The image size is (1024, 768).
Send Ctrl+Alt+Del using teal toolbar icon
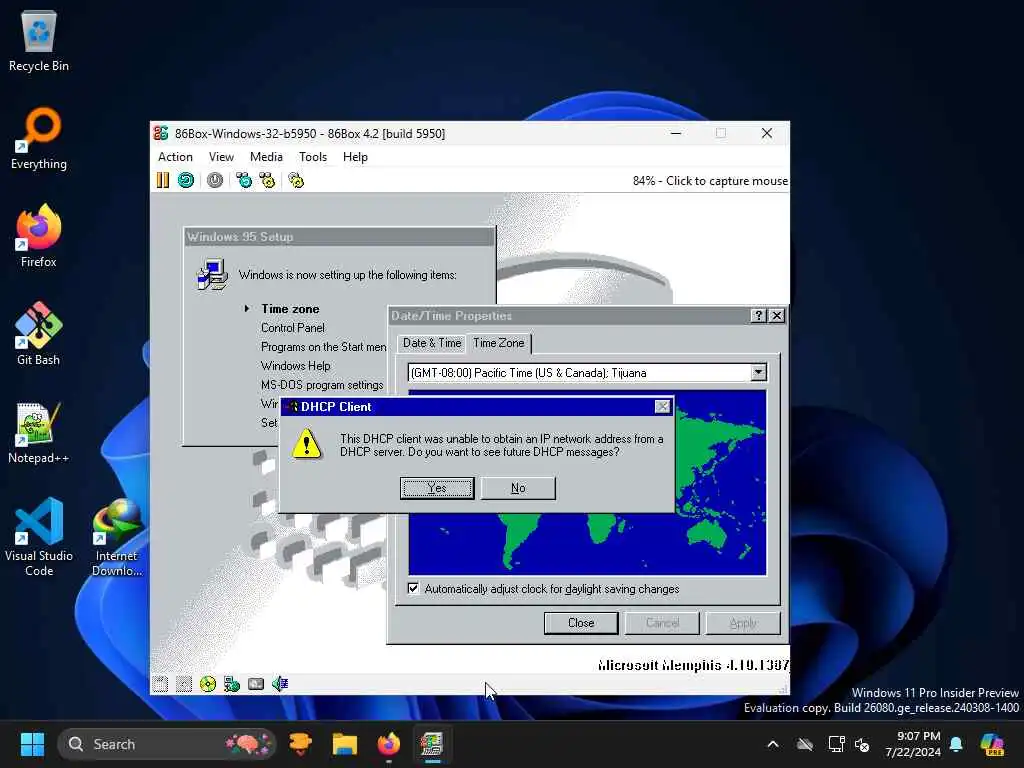tap(244, 180)
